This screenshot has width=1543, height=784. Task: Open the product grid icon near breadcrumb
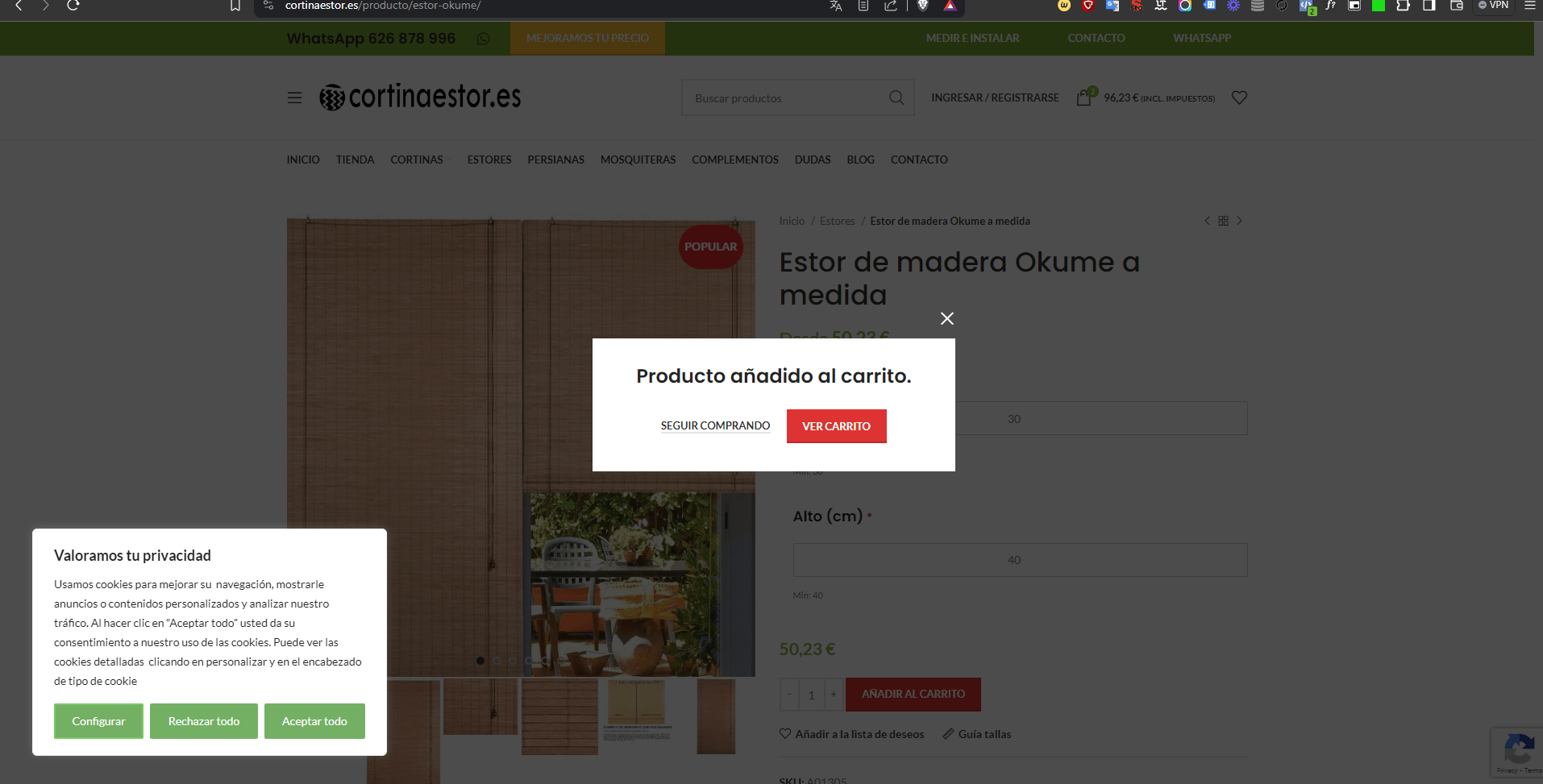point(1223,221)
